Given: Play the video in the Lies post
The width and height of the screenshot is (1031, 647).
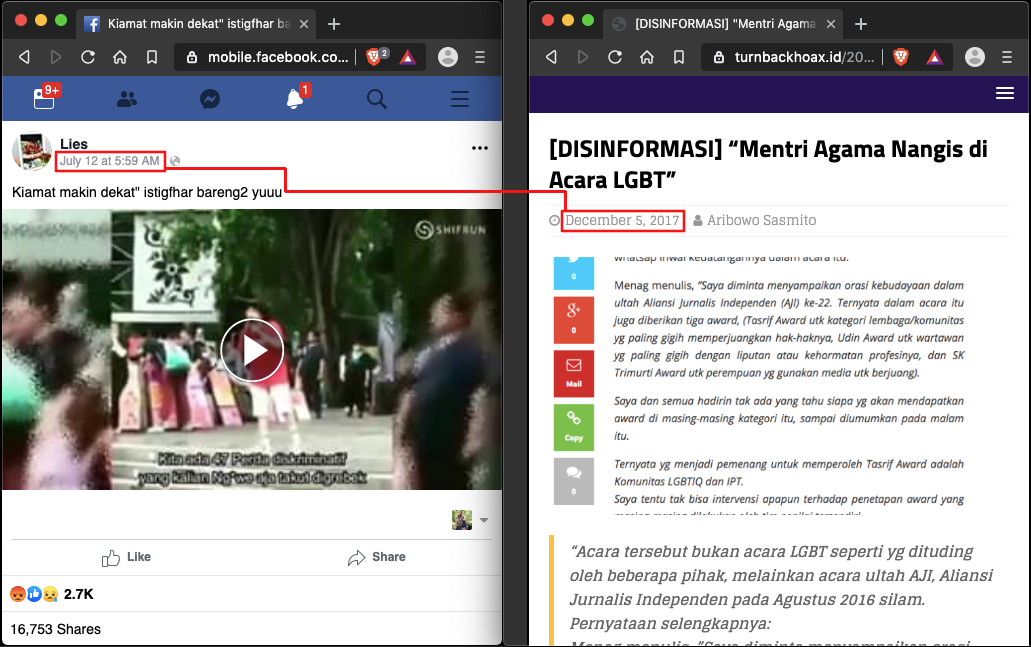Looking at the screenshot, I should 252,350.
